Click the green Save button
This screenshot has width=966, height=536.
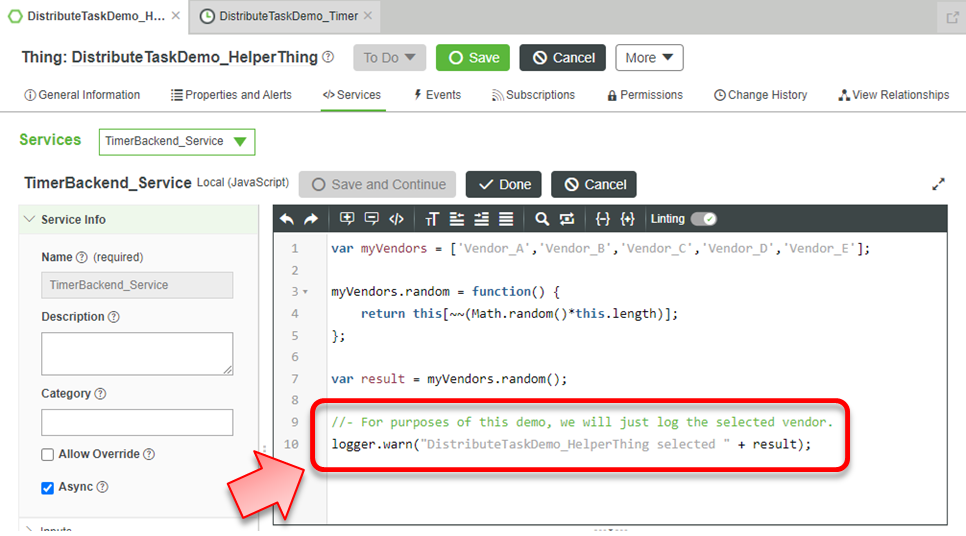click(x=473, y=57)
